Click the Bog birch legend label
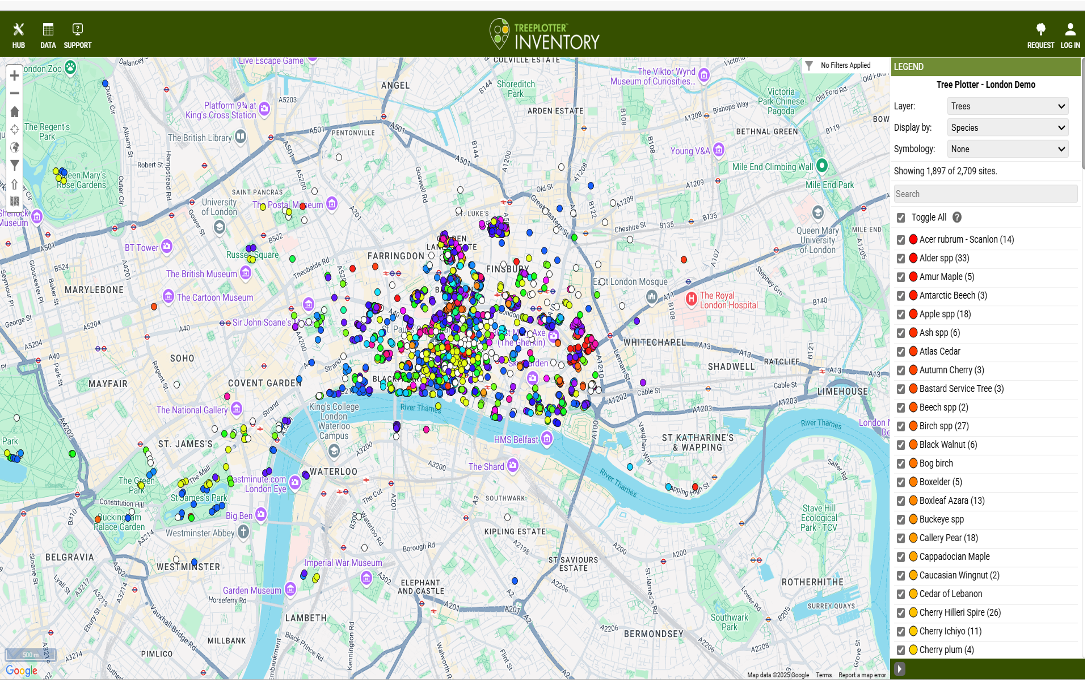 936,464
